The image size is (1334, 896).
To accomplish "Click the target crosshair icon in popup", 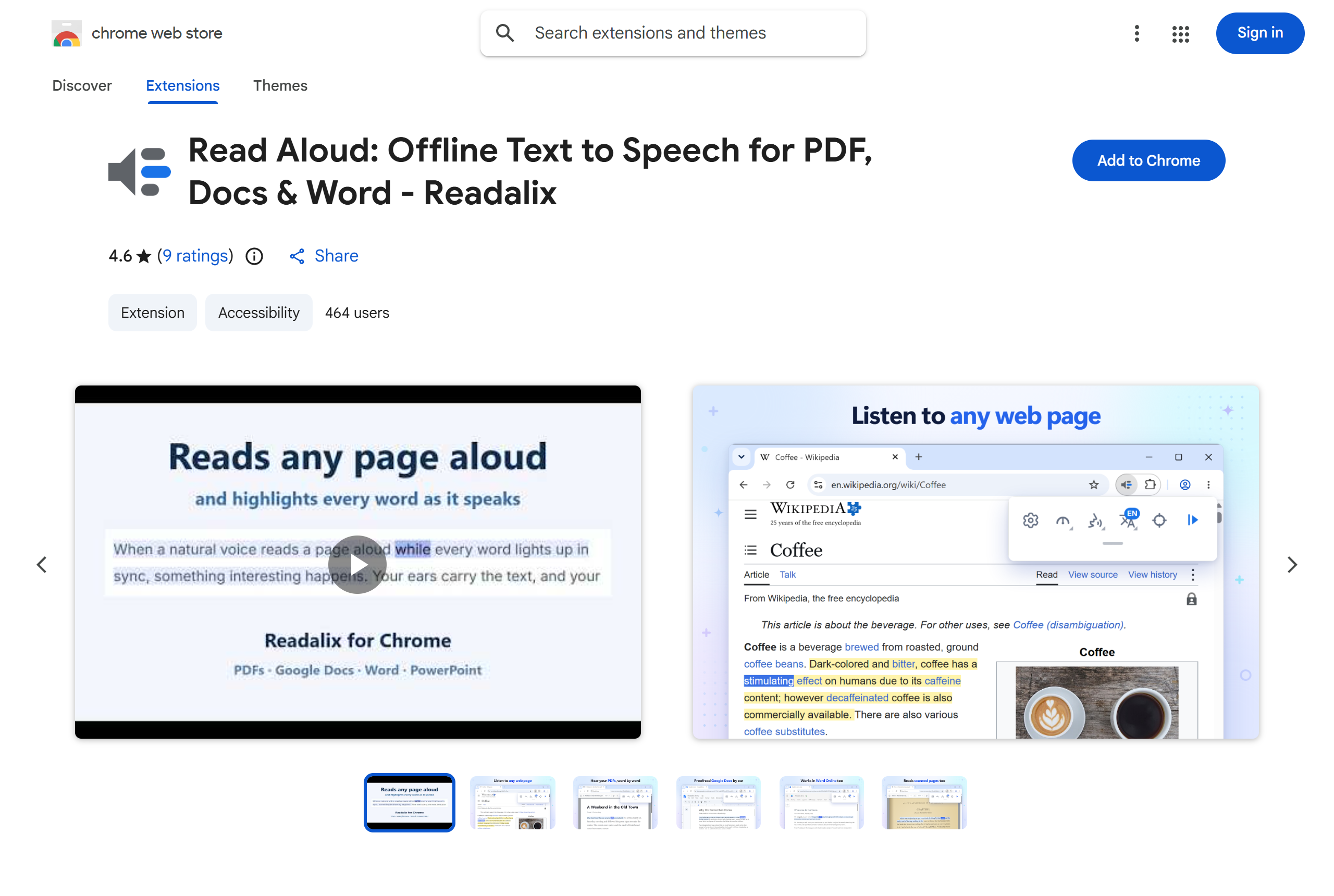I will click(x=1159, y=520).
